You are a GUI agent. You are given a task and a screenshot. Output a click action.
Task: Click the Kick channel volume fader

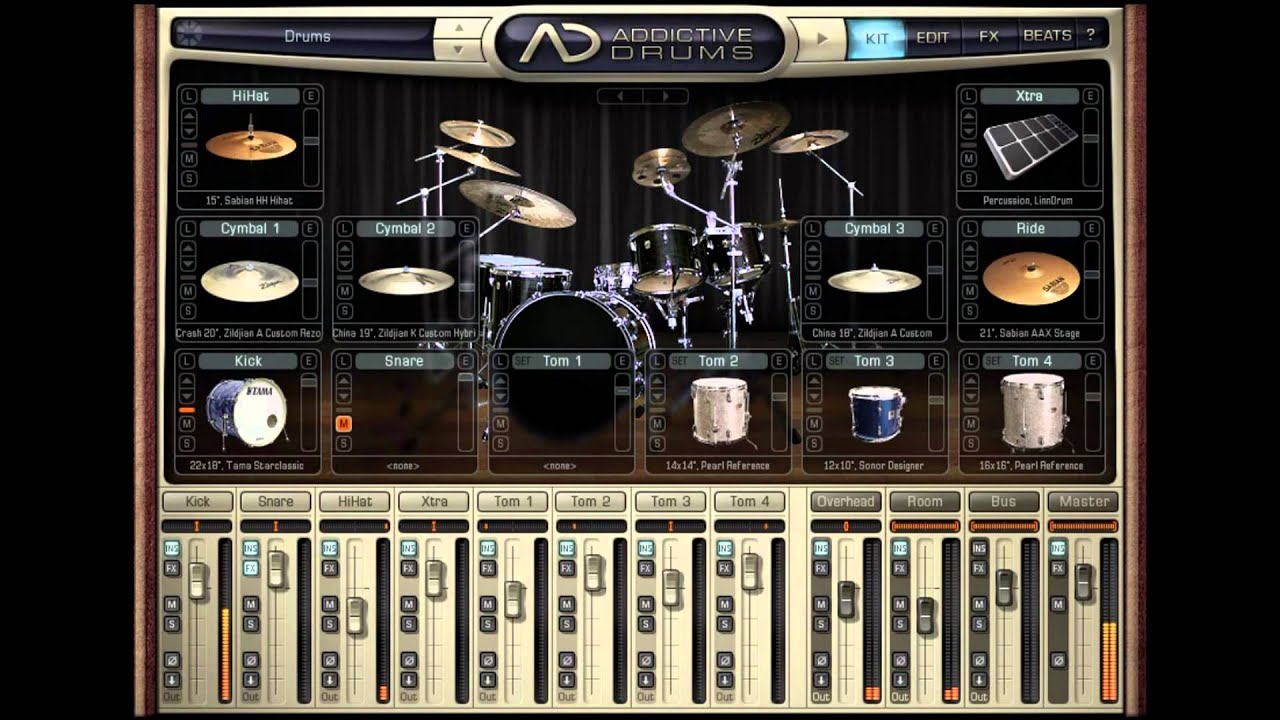point(198,582)
